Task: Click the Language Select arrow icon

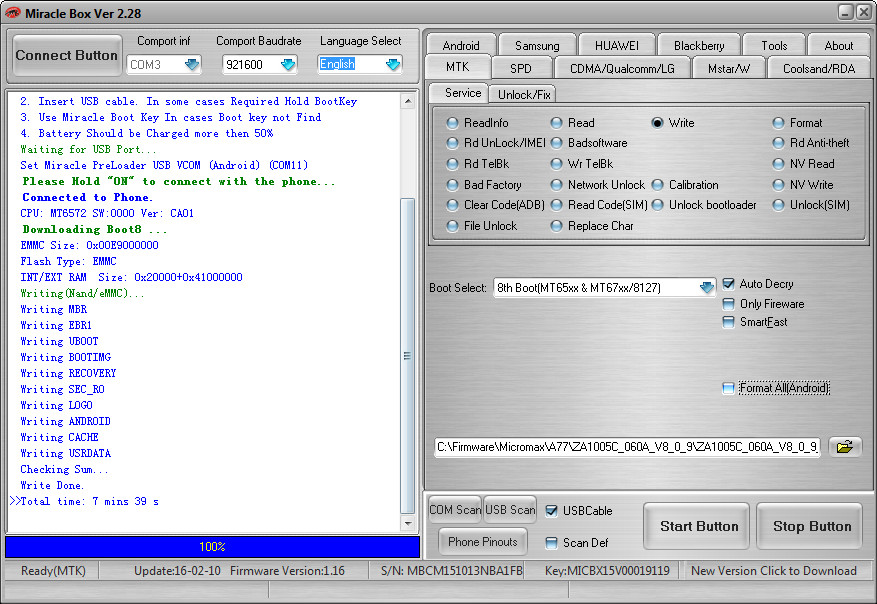Action: coord(392,64)
